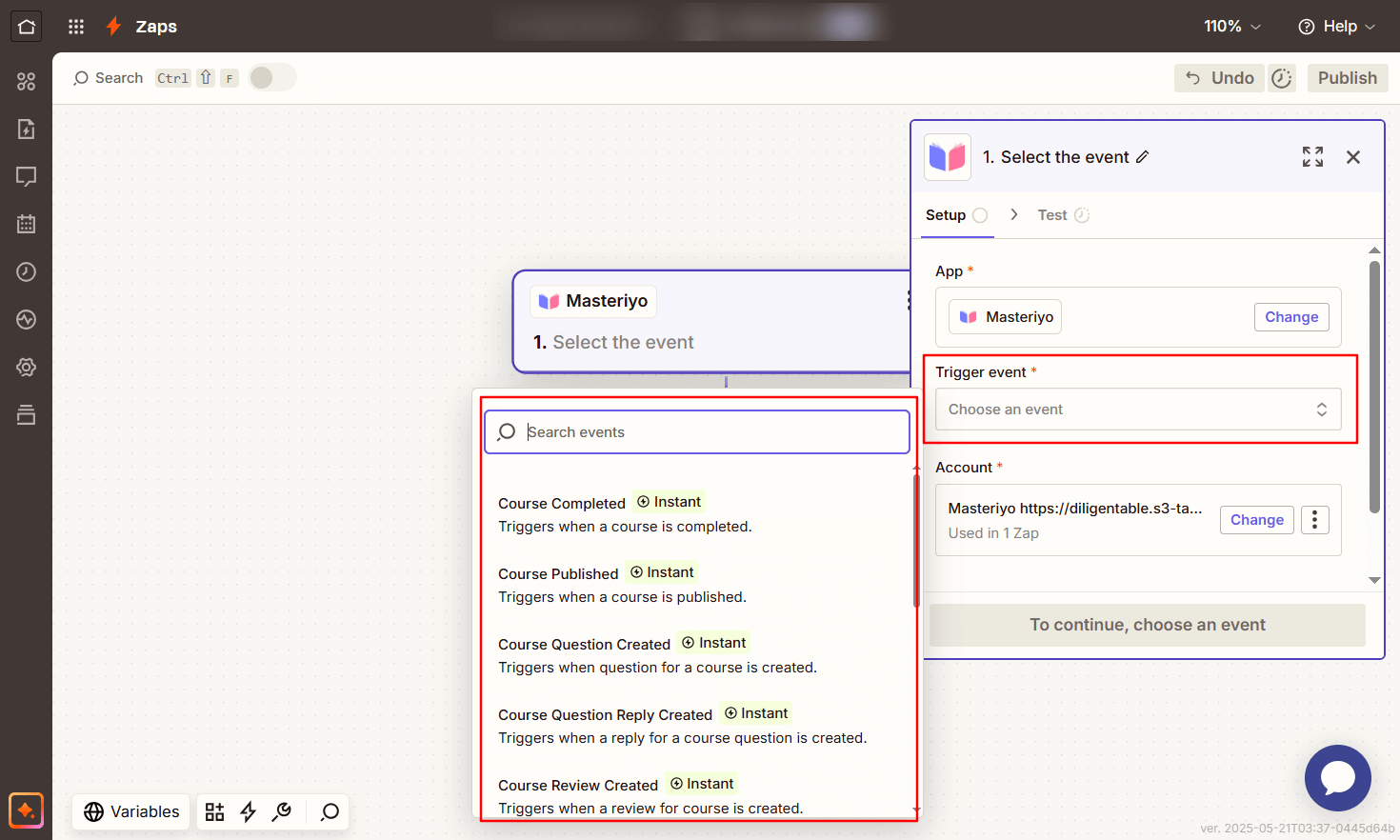1400x840 pixels.
Task: Click the version history timer icon next to Undo
Action: click(x=1282, y=78)
